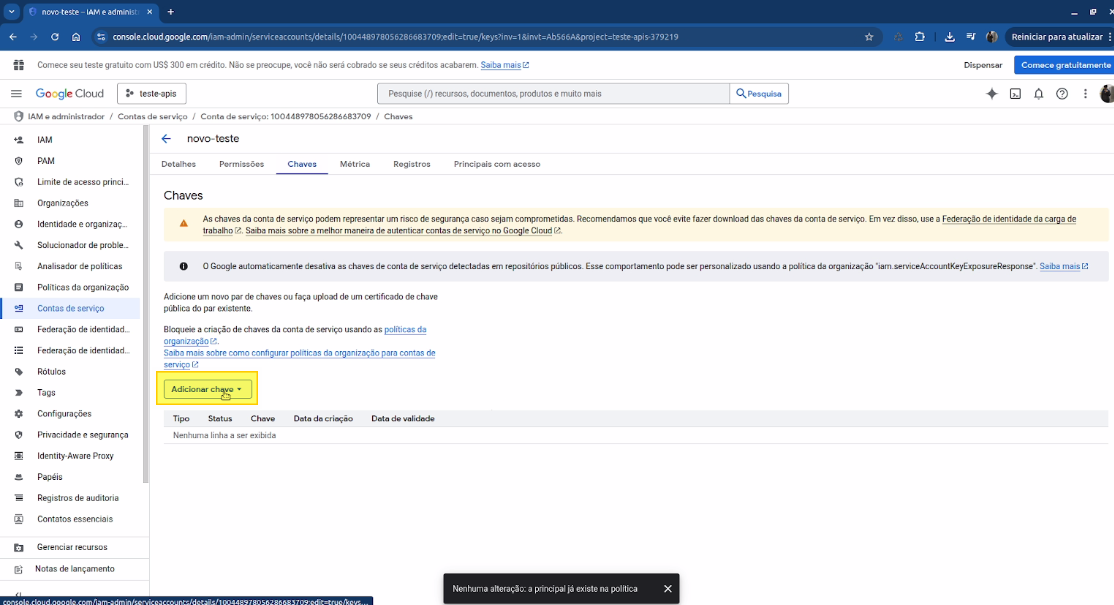
Task: Close the 'Nenhuma alteração' notification
Action: click(x=667, y=589)
